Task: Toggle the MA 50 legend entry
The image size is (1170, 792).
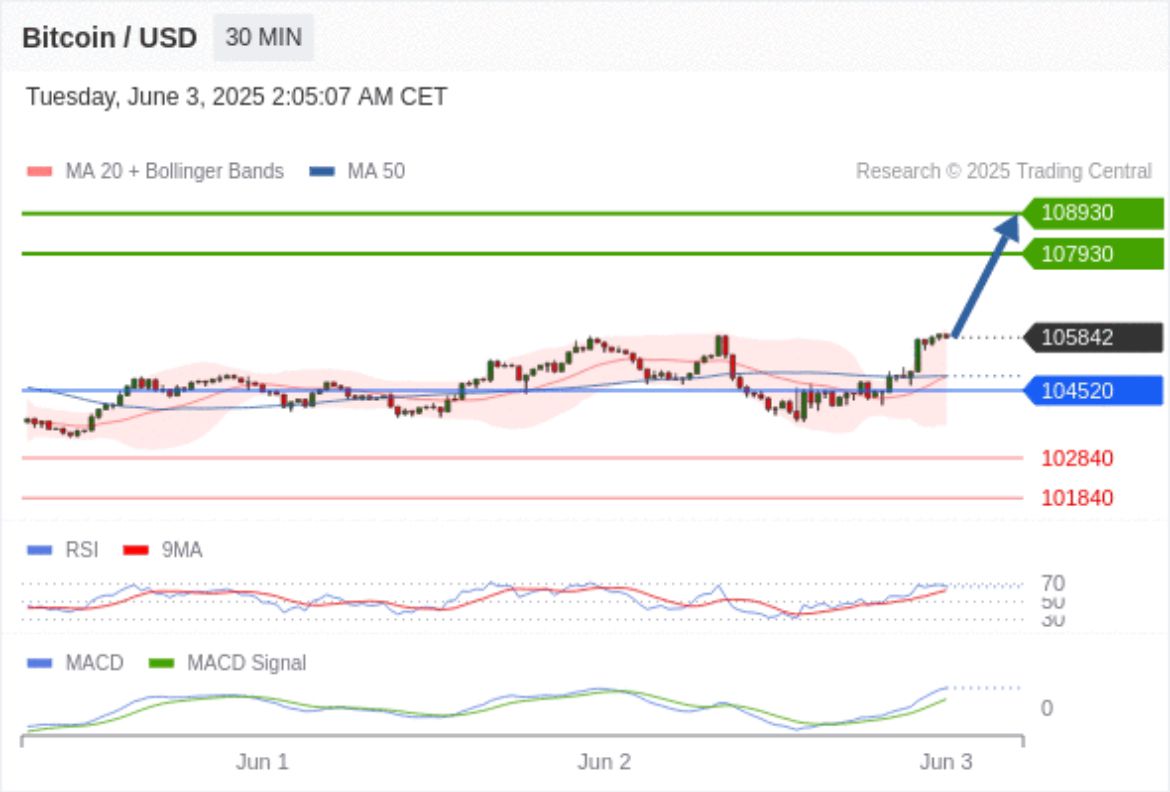Action: pyautogui.click(x=358, y=171)
